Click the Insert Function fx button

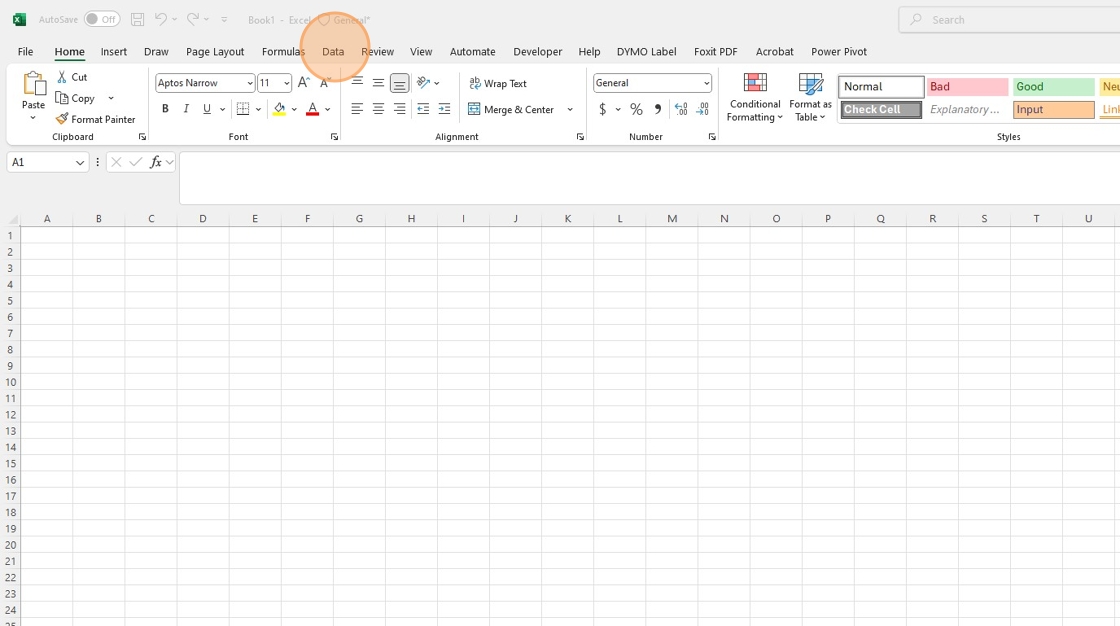[155, 162]
